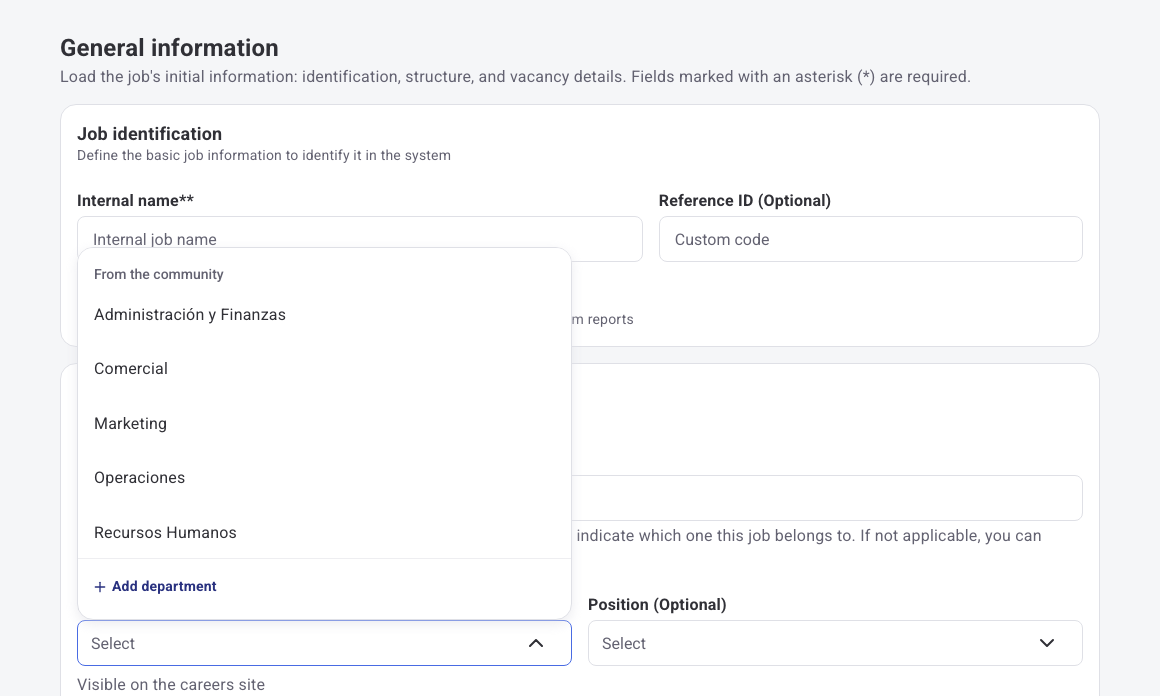Select Operaciones in the dropdown list
Image resolution: width=1160 pixels, height=696 pixels.
(x=324, y=478)
